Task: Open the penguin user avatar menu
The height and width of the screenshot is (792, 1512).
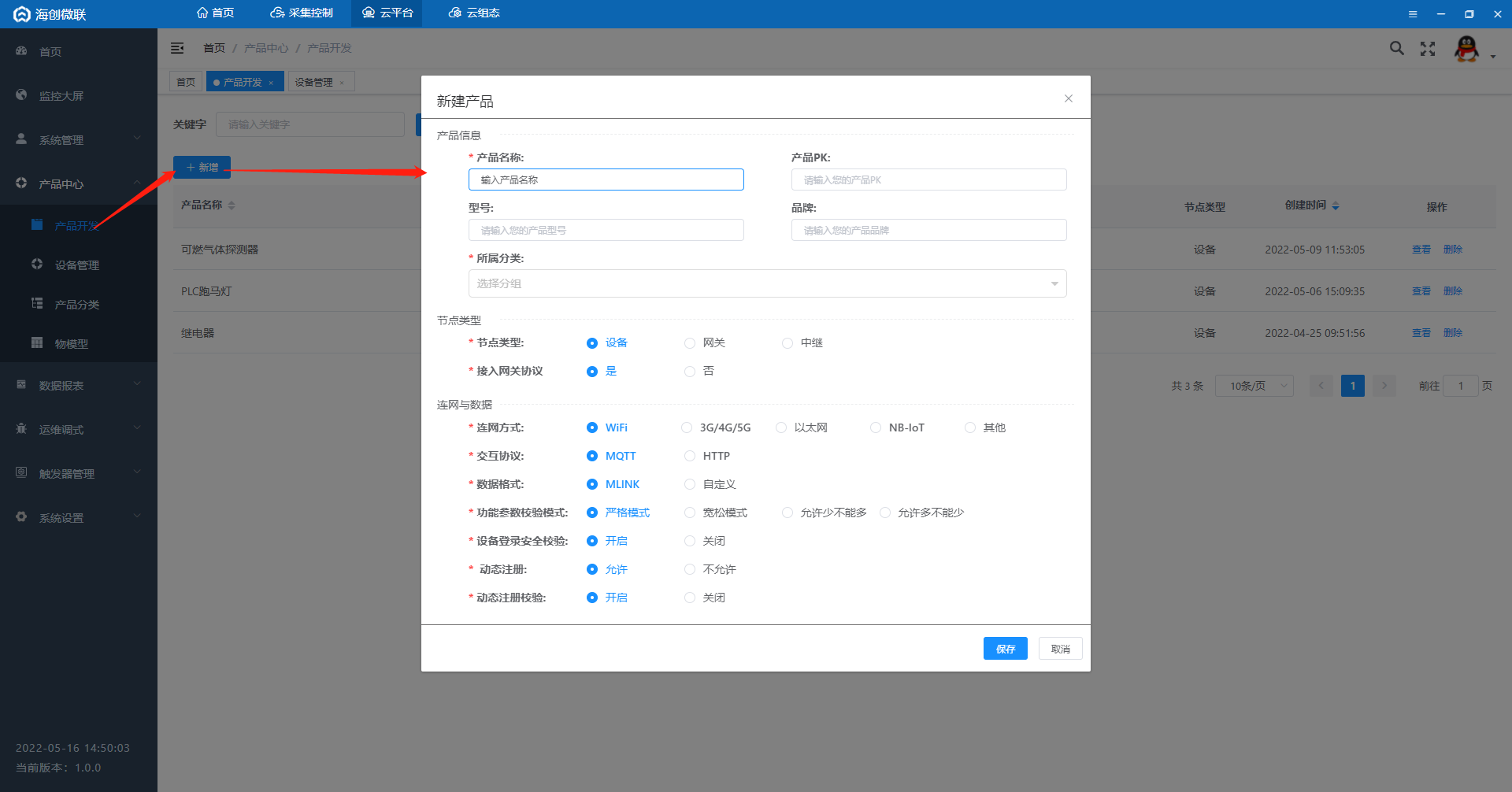Action: 1466,49
